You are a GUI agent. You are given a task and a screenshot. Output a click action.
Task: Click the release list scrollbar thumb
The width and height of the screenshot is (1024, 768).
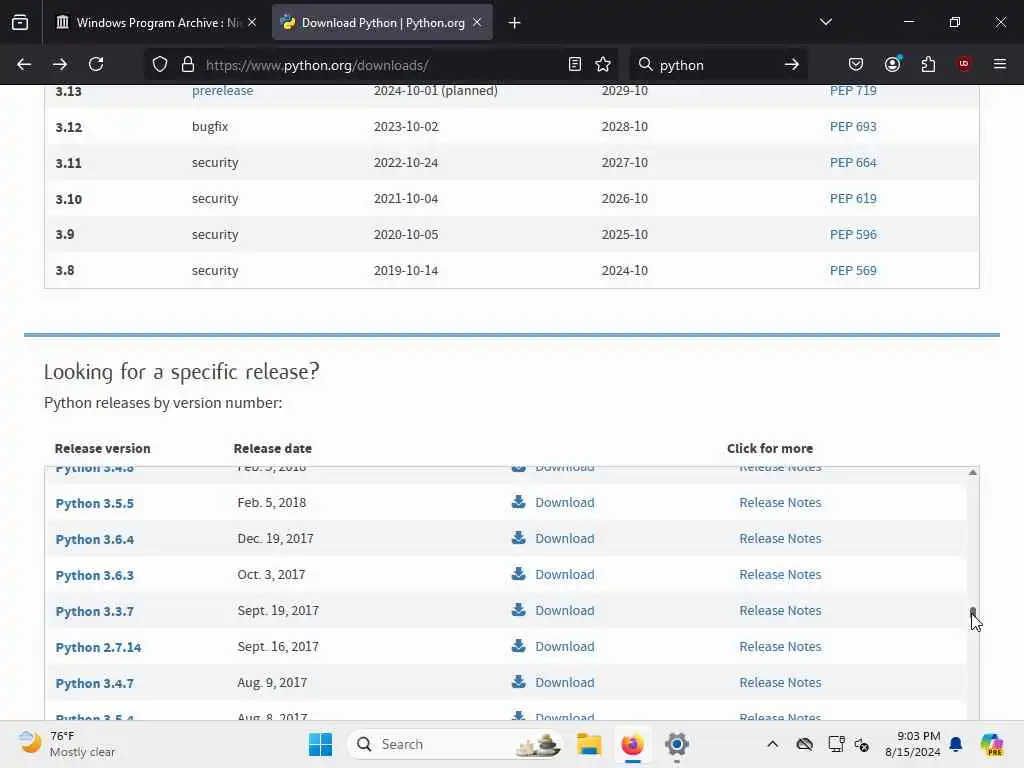pyautogui.click(x=972, y=613)
